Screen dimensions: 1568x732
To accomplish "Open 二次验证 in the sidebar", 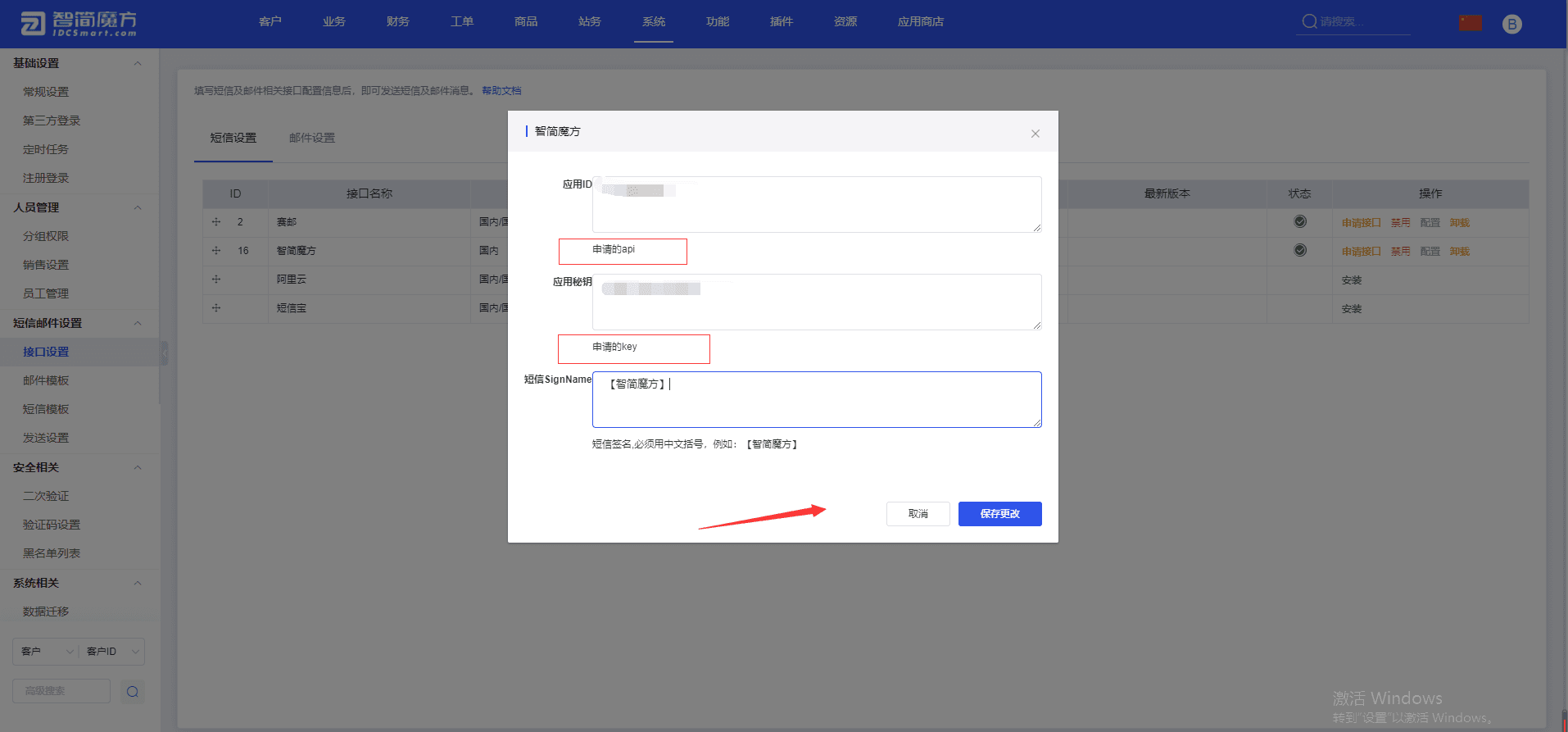I will pos(46,496).
